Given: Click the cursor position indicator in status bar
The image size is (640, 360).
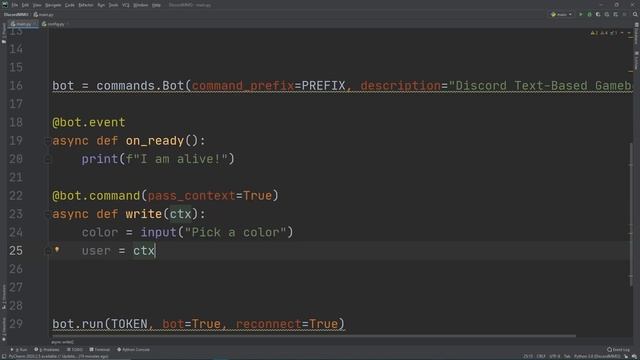Looking at the screenshot, I should [x=528, y=356].
